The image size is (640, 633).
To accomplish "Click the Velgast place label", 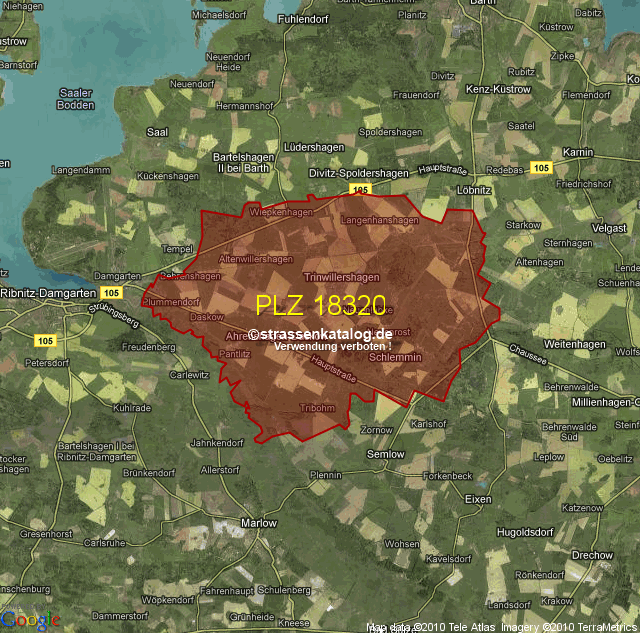I will pyautogui.click(x=609, y=228).
